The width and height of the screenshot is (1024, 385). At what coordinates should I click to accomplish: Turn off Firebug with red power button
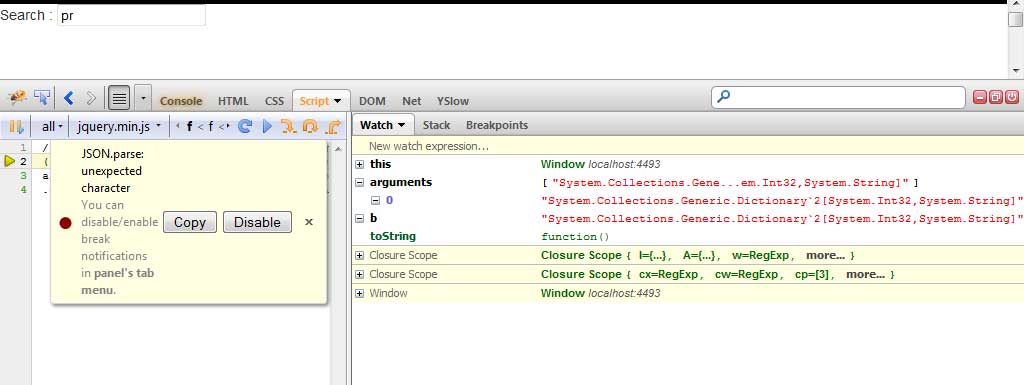pos(1012,97)
